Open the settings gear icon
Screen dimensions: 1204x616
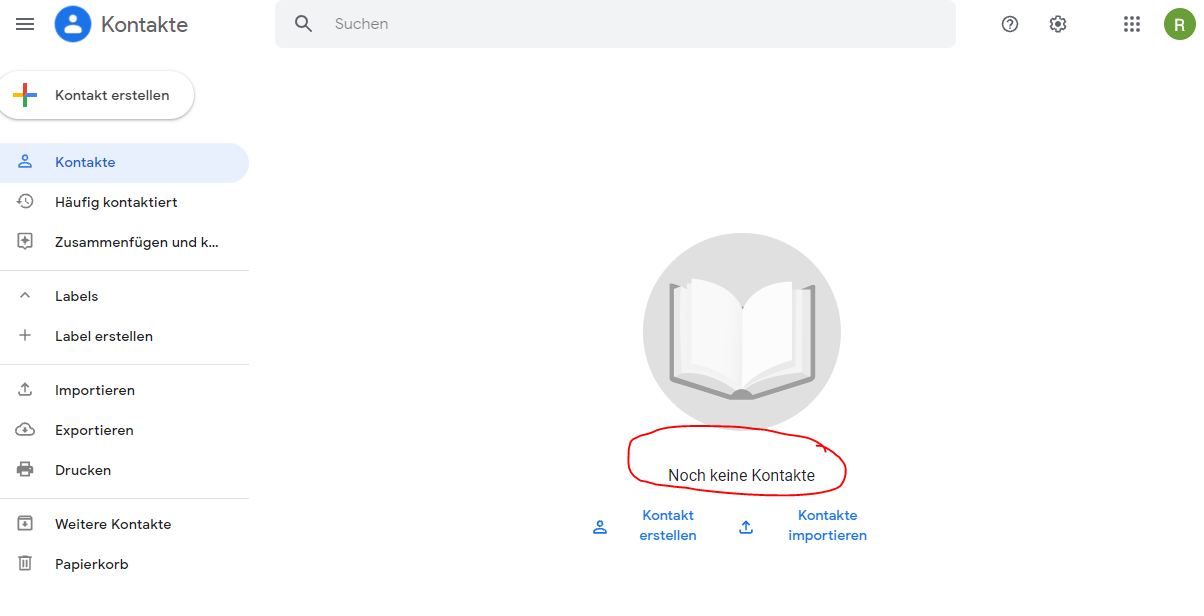click(1058, 24)
